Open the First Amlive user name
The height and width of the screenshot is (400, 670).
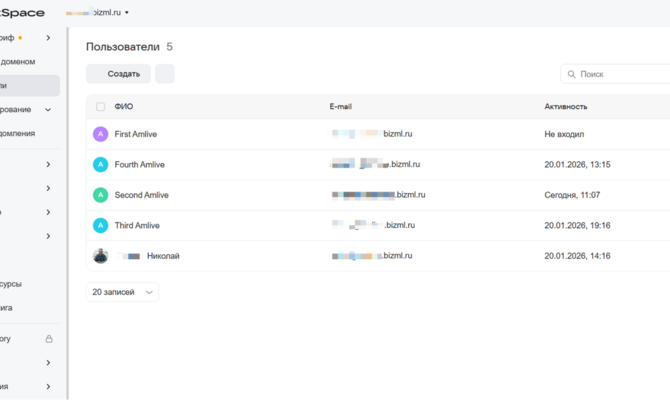(x=136, y=134)
